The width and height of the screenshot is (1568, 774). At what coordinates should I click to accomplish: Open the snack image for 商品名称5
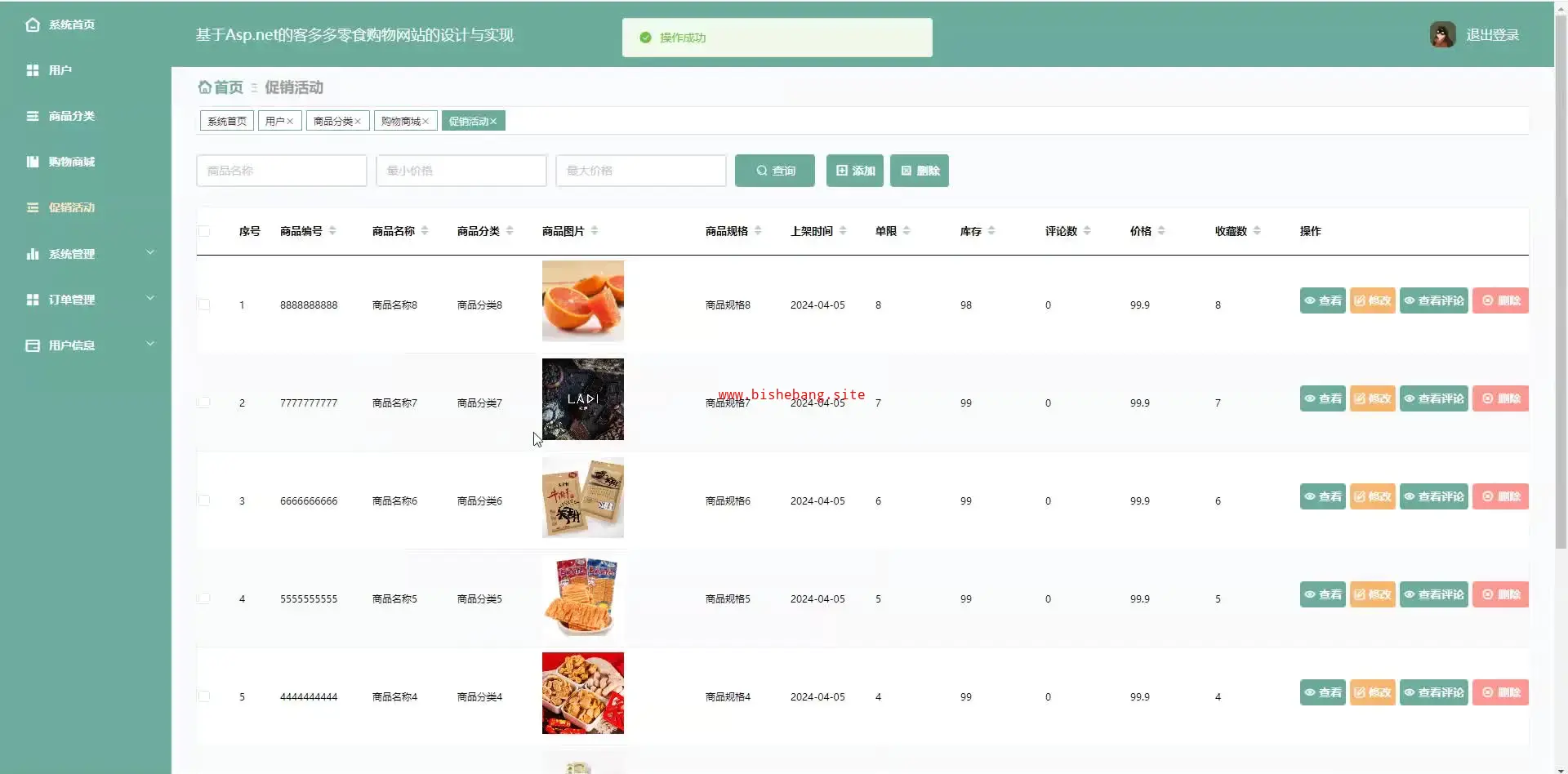pyautogui.click(x=583, y=595)
